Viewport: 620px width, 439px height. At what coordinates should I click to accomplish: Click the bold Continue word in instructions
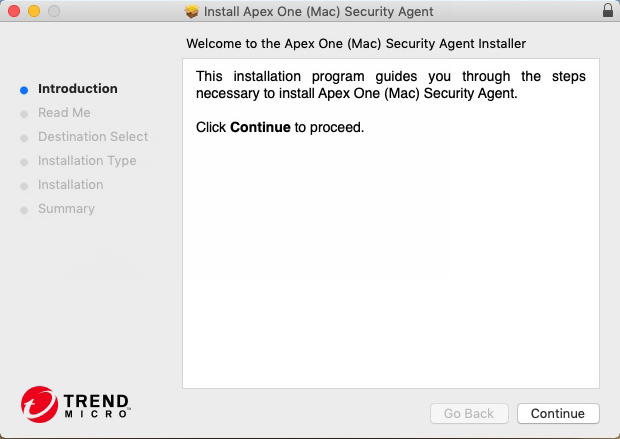(260, 128)
